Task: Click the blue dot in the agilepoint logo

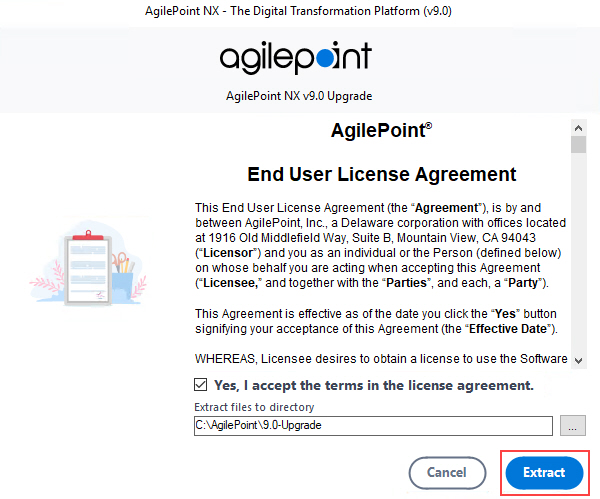Action: click(x=325, y=60)
